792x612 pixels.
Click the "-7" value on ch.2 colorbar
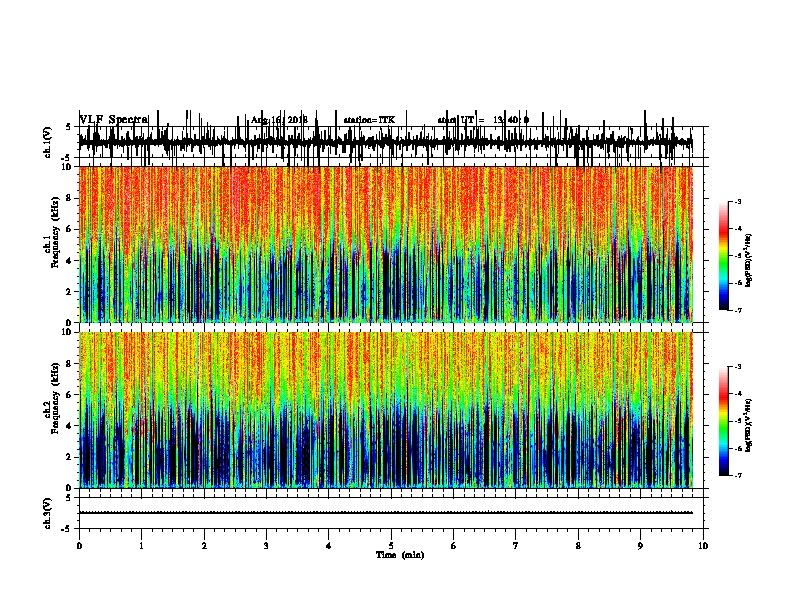738,475
